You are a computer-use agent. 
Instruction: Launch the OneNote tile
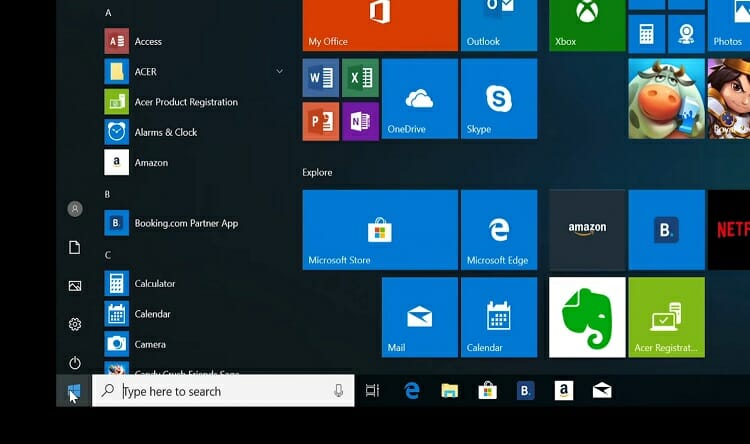(360, 121)
